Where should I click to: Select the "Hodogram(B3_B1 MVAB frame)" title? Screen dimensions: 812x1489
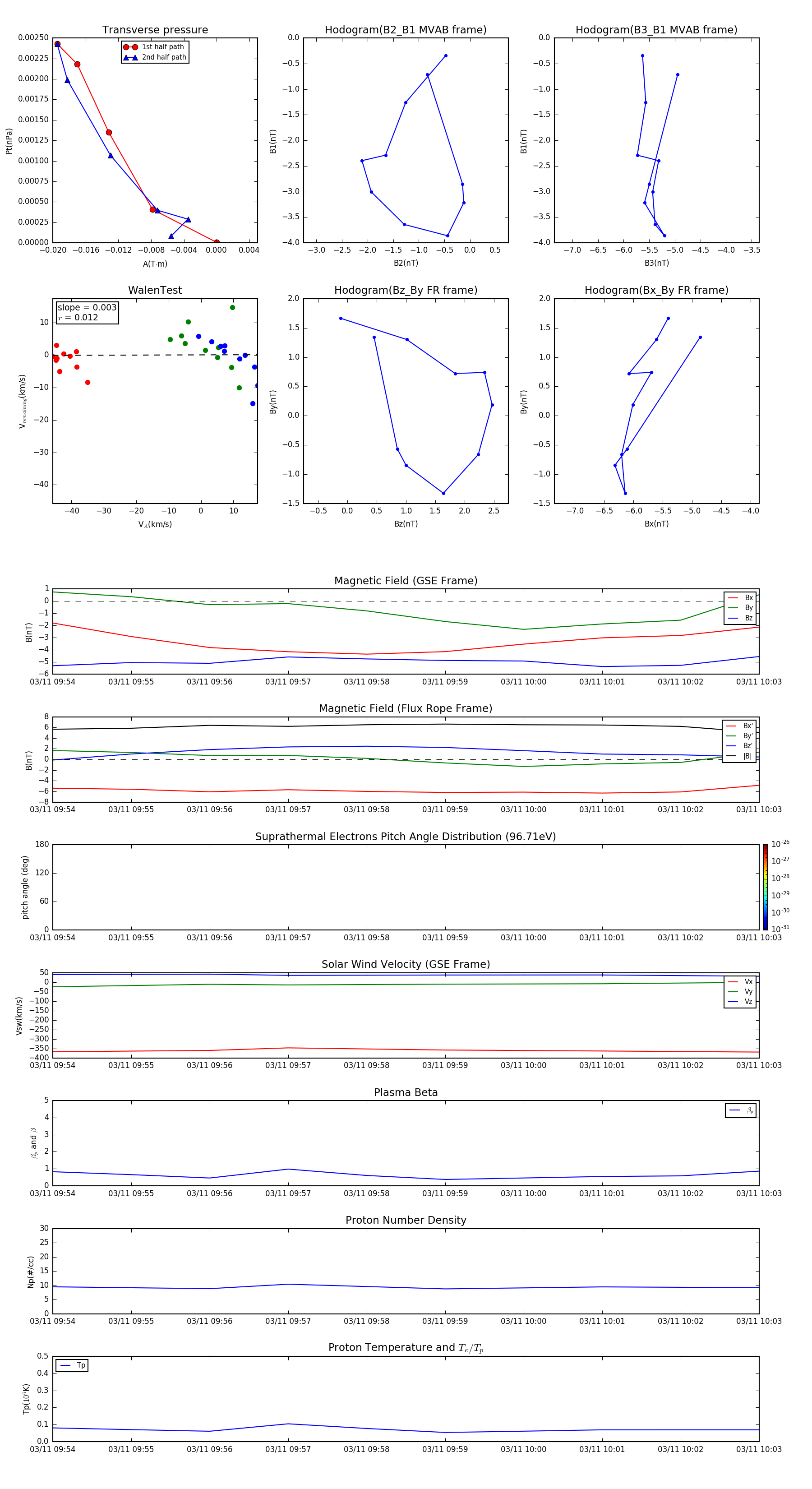click(x=656, y=30)
